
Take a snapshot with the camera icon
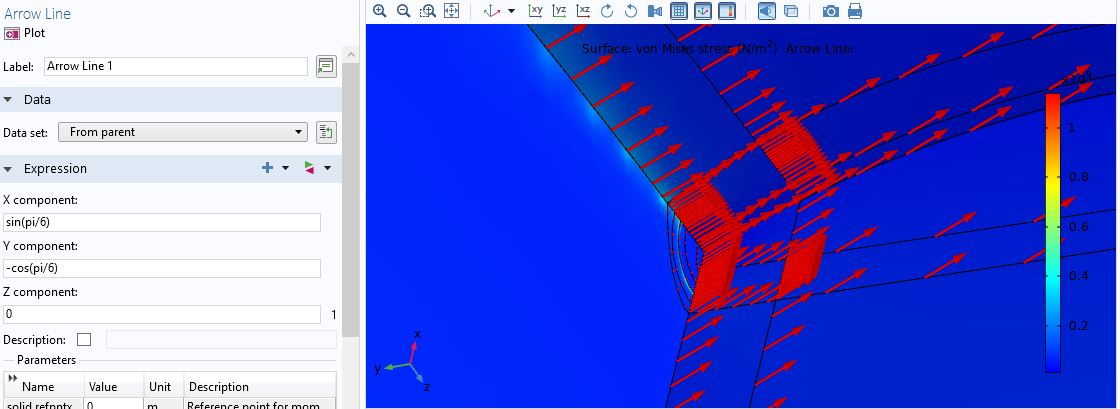point(830,11)
